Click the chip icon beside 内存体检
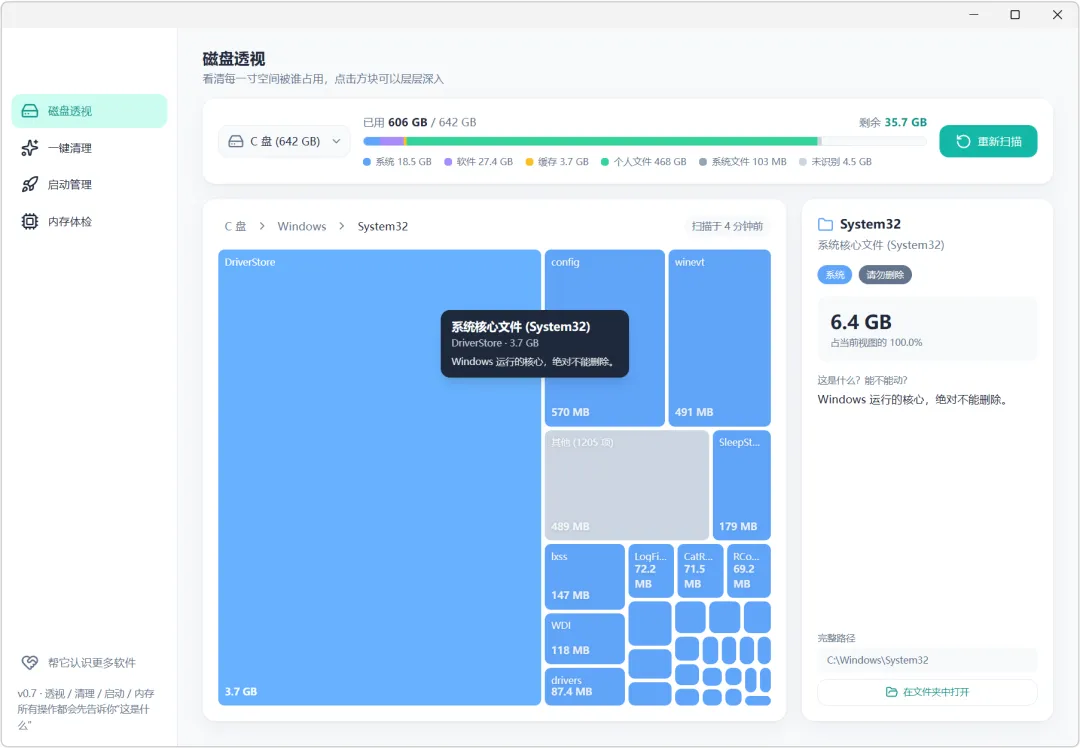The height and width of the screenshot is (748, 1080). [x=30, y=222]
